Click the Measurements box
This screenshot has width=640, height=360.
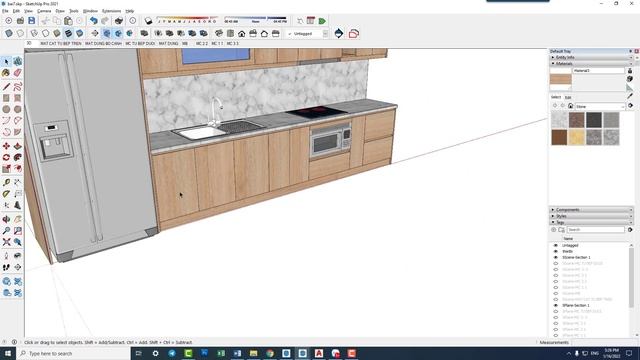605,342
